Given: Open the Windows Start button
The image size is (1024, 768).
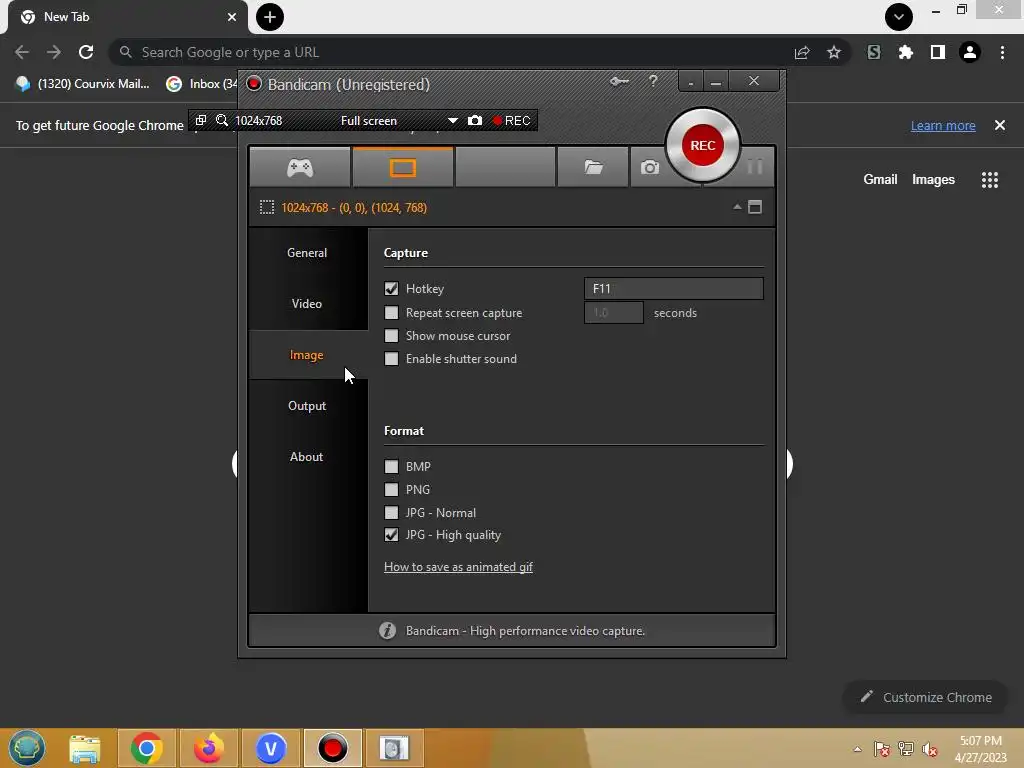Looking at the screenshot, I should [27, 748].
